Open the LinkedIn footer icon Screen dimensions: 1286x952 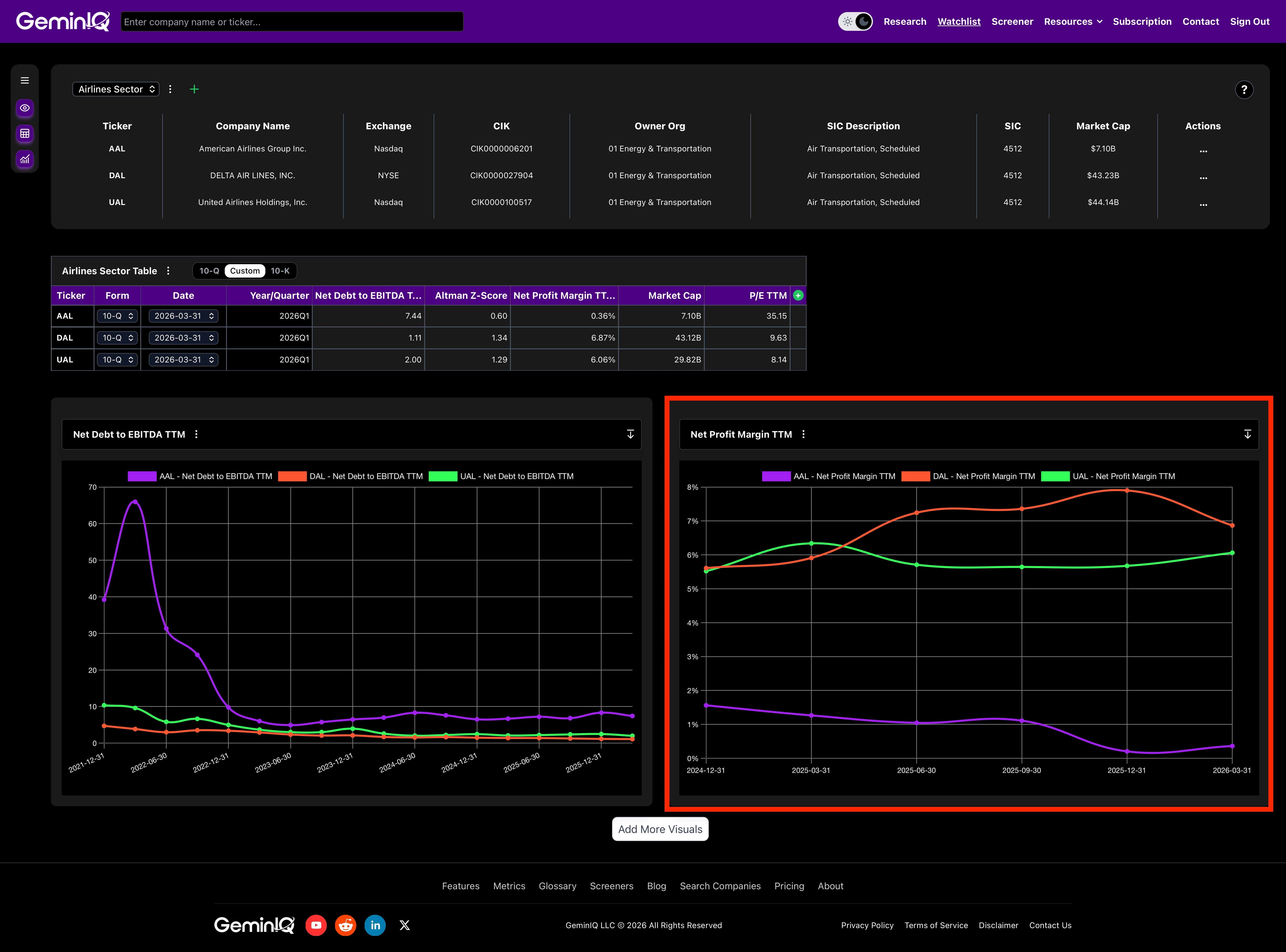[375, 925]
